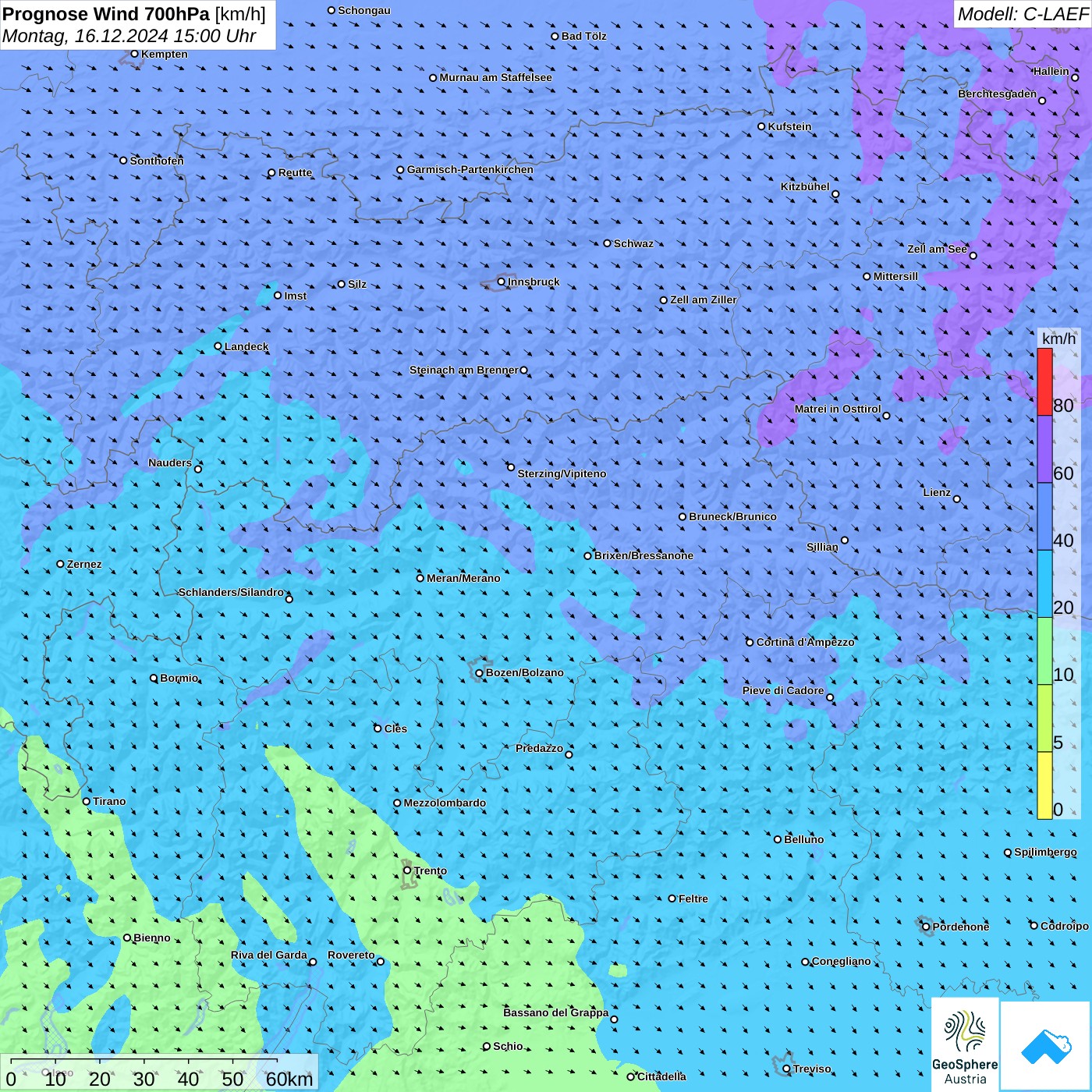Click the Tirano city marker dot

(87, 801)
